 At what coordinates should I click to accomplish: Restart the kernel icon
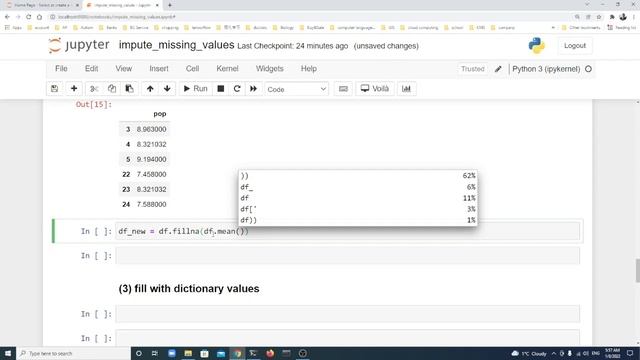pos(237,89)
